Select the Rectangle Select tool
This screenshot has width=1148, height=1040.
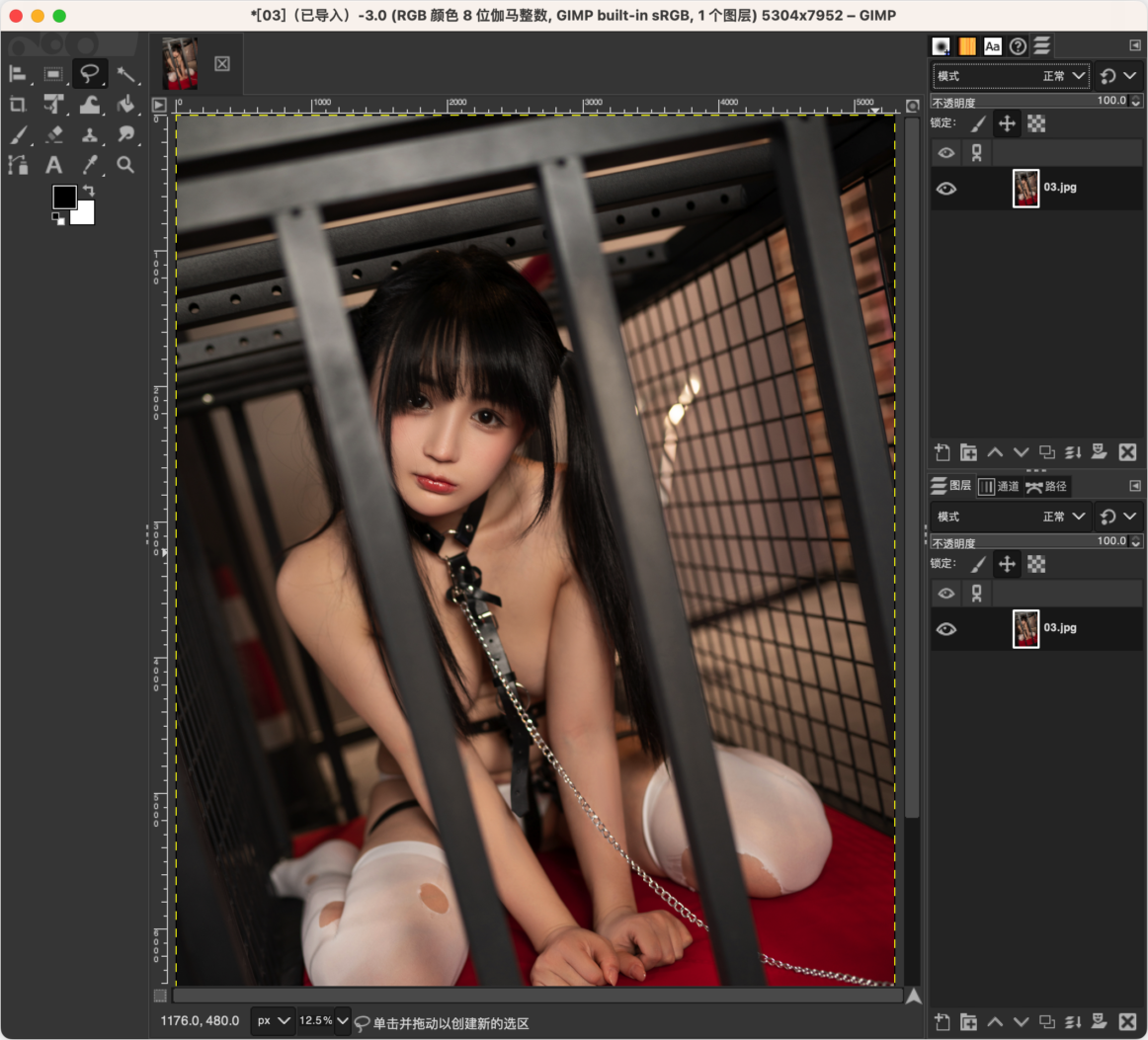click(x=52, y=74)
